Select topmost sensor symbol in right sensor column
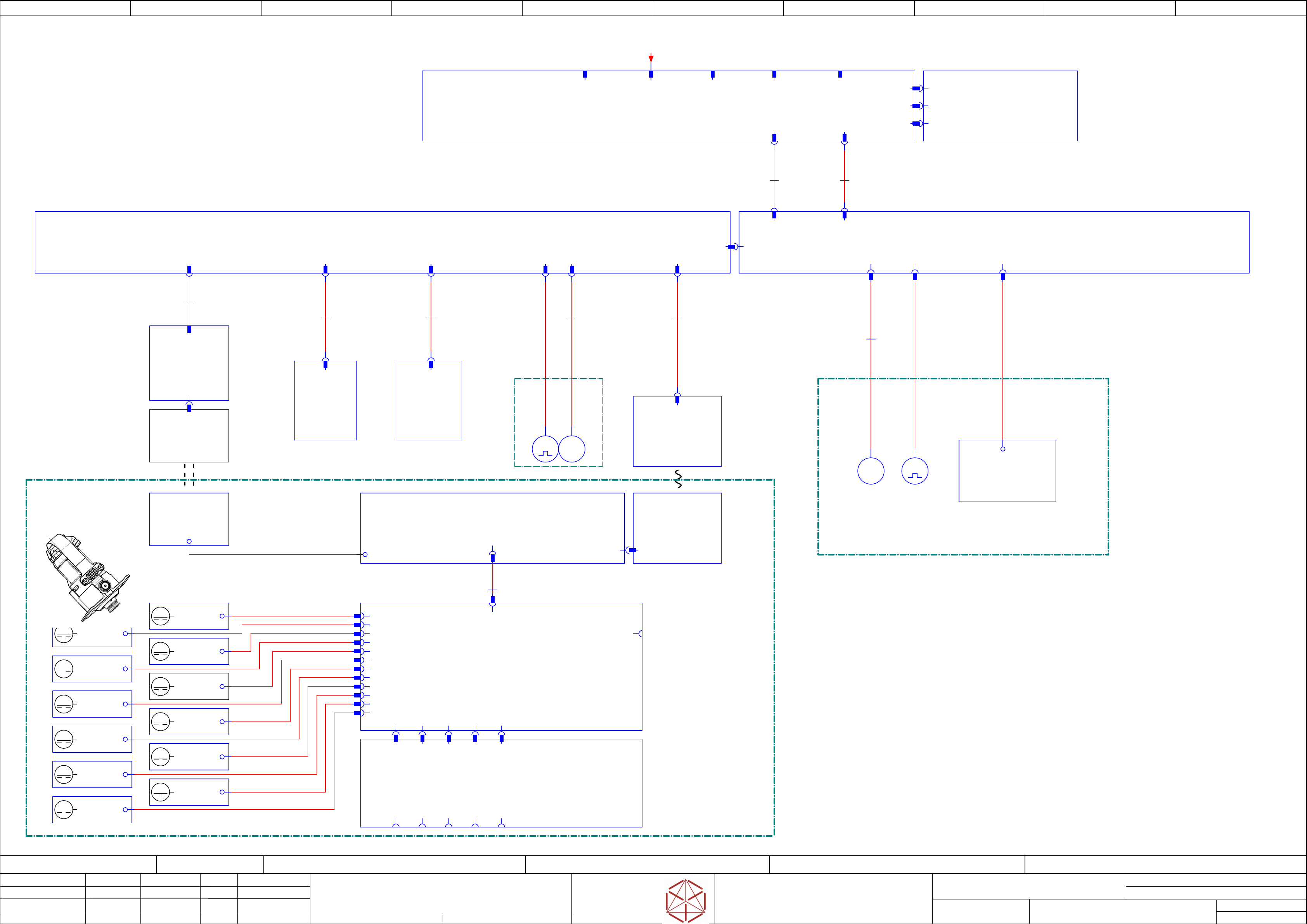 161,616
